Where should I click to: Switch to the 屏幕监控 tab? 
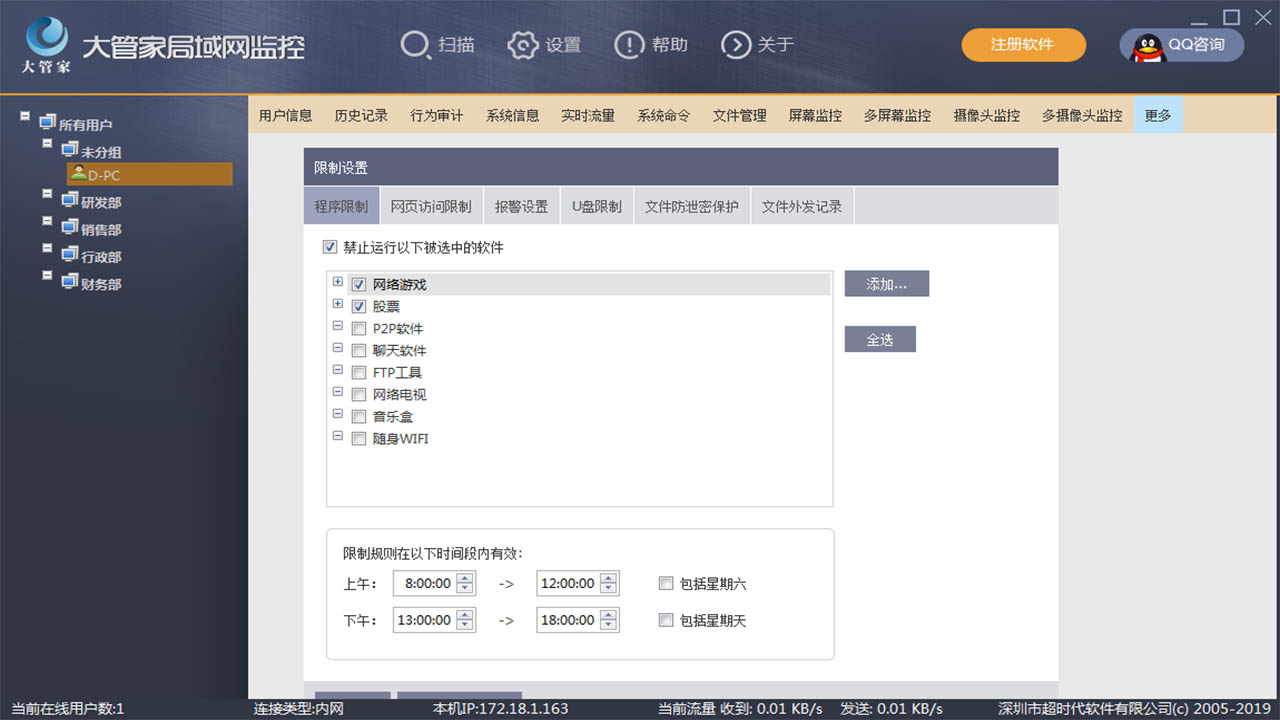(817, 115)
